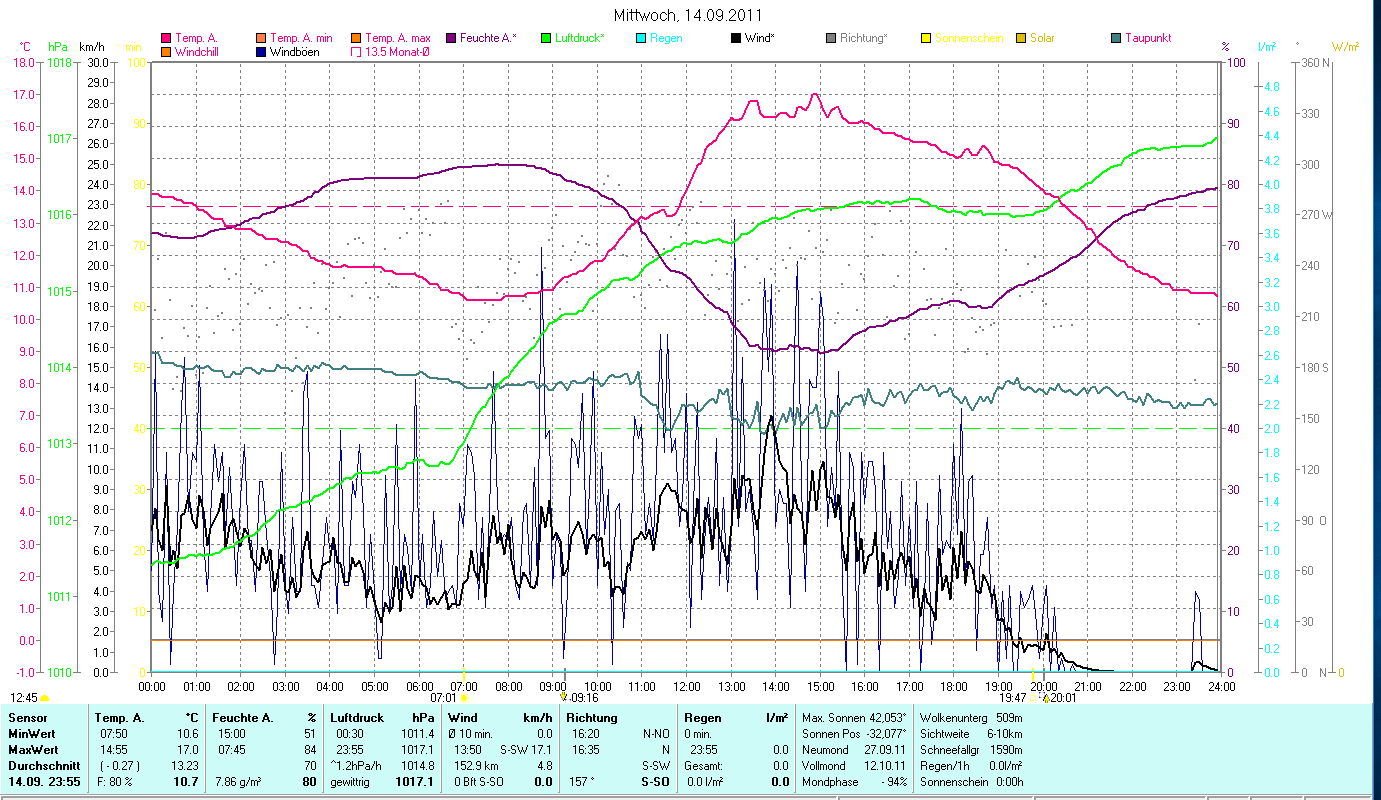Click the 'Wolkenunterg 509m' entry
This screenshot has width=1381, height=800.
click(x=971, y=718)
